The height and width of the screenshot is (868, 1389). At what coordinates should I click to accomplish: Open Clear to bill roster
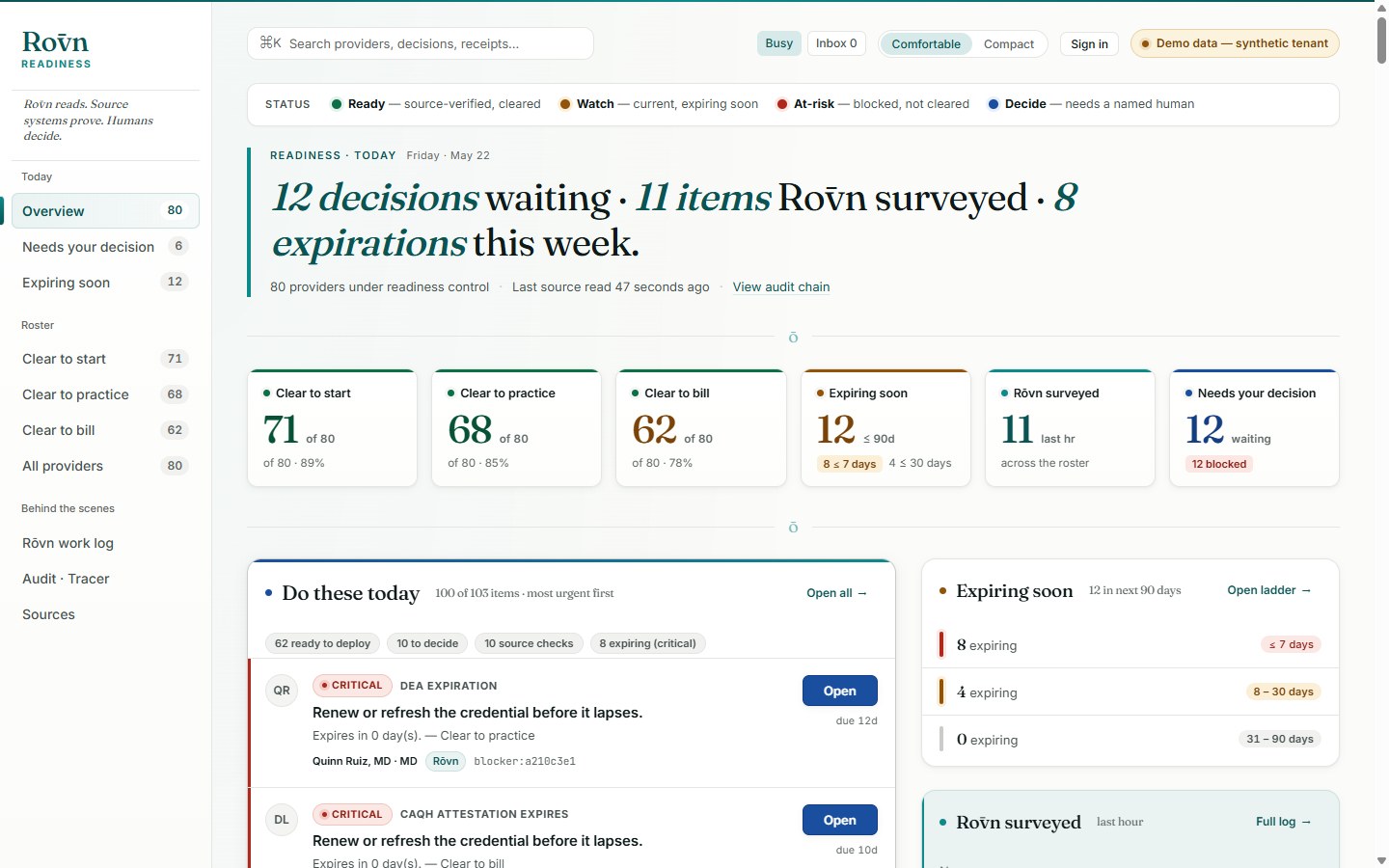click(105, 430)
